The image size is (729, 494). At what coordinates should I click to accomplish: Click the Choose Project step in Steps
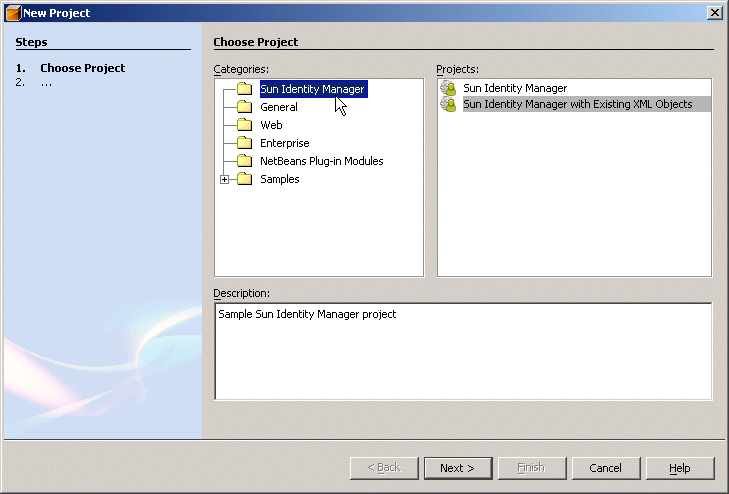point(83,68)
